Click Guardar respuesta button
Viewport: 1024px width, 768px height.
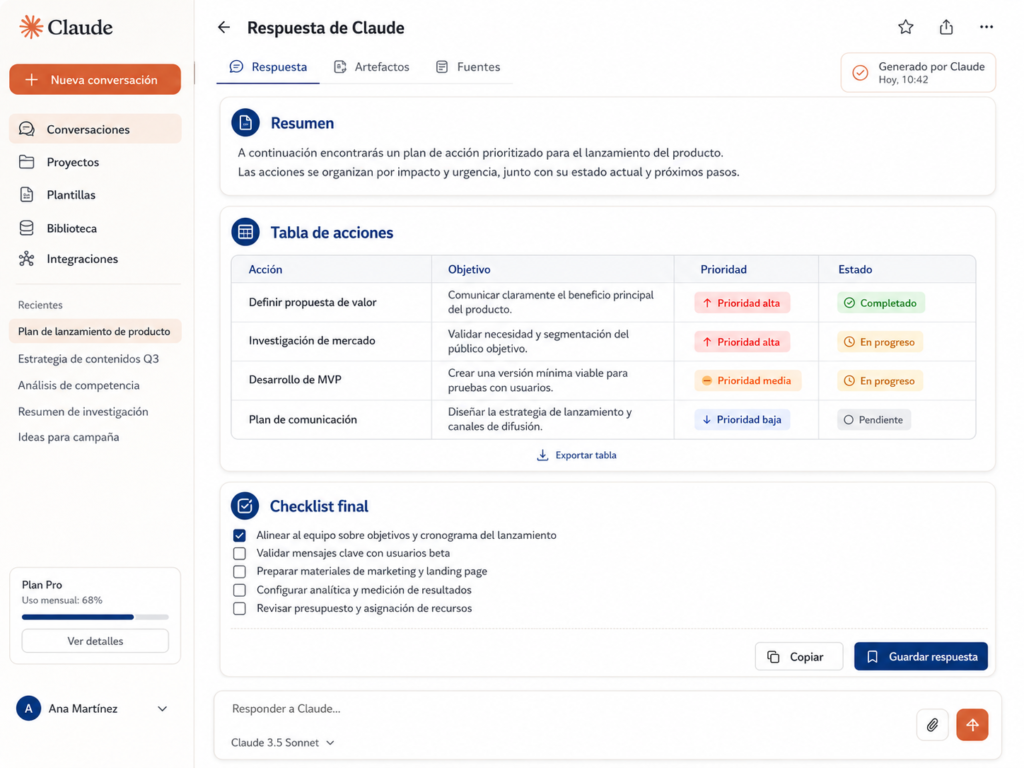[x=921, y=657]
